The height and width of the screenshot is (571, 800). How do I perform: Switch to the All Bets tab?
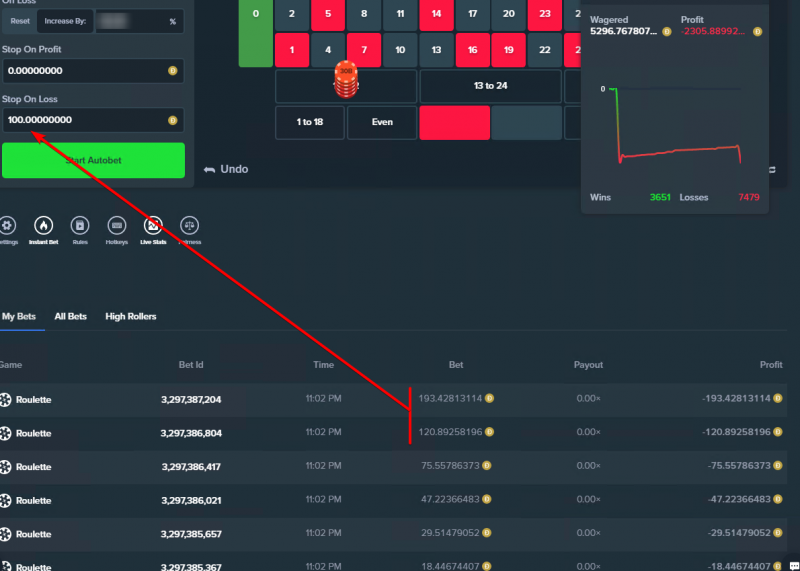(70, 316)
